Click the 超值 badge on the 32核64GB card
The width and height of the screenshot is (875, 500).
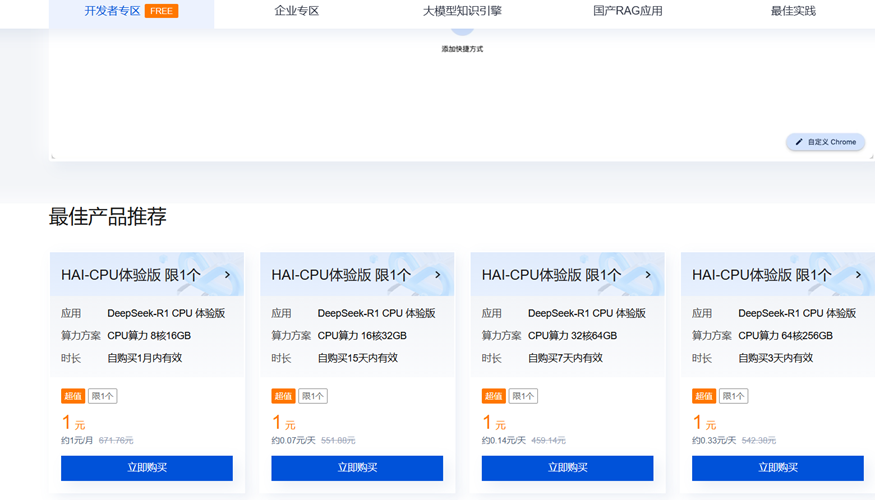point(494,396)
